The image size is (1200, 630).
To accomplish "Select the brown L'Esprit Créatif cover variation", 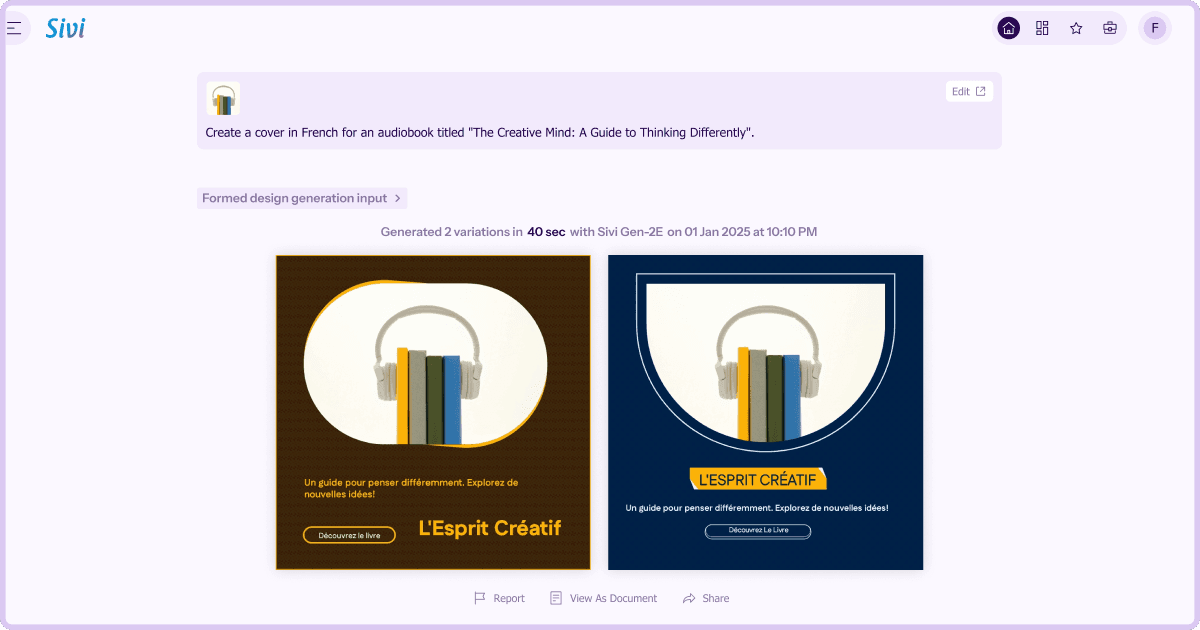I will click(x=432, y=412).
